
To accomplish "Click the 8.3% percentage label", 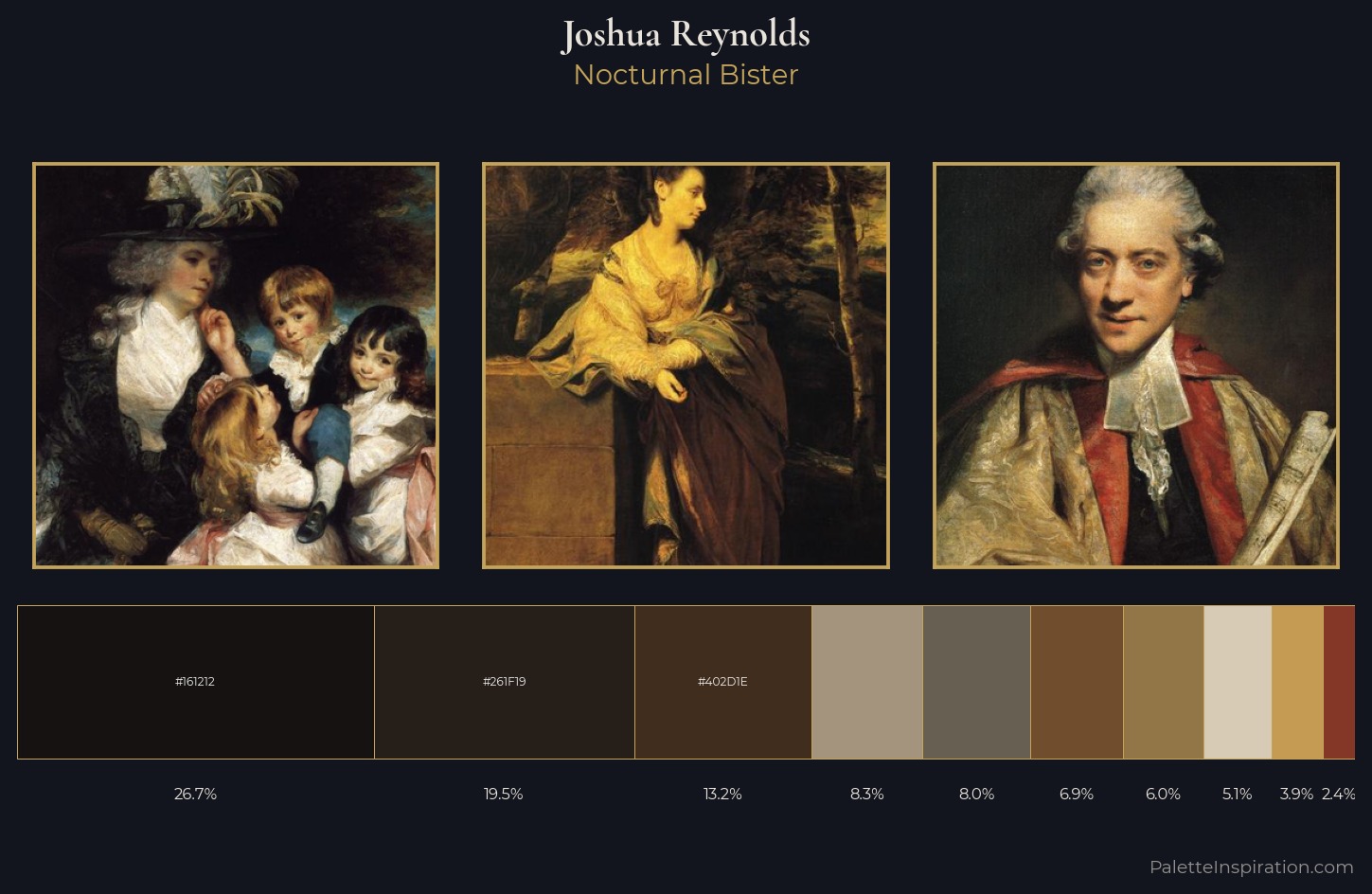I will (x=867, y=794).
